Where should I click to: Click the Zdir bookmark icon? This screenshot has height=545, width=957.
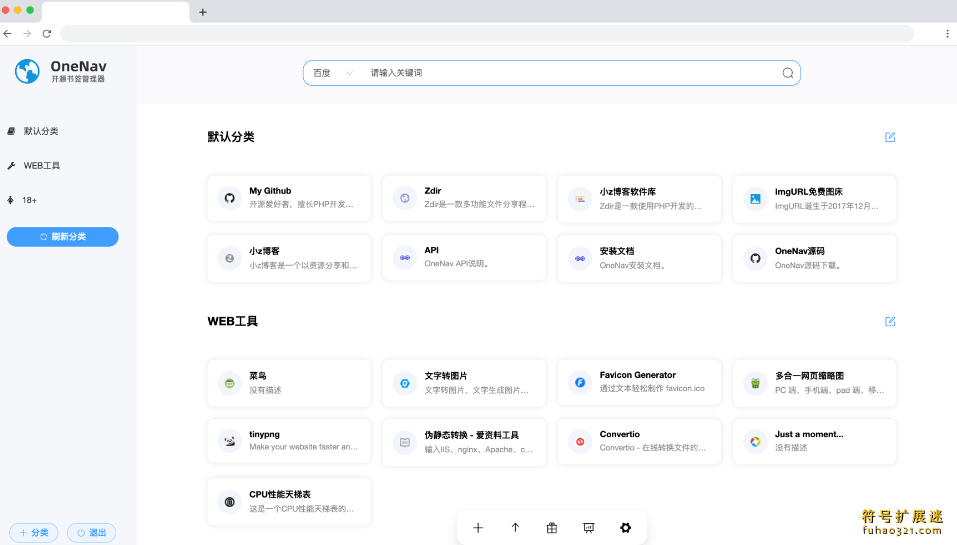[405, 198]
